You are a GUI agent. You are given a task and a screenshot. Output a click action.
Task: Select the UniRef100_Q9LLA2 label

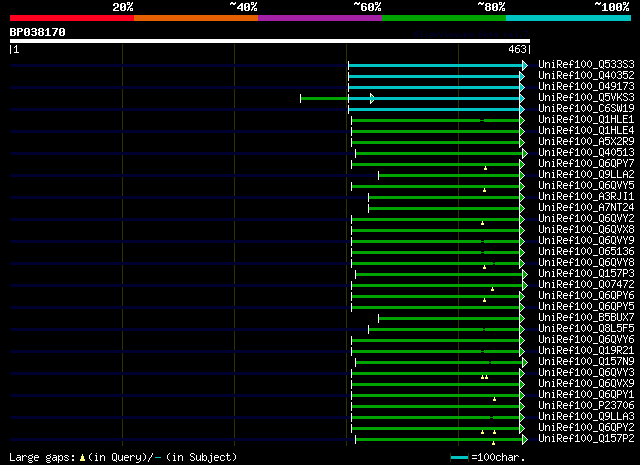586,175
